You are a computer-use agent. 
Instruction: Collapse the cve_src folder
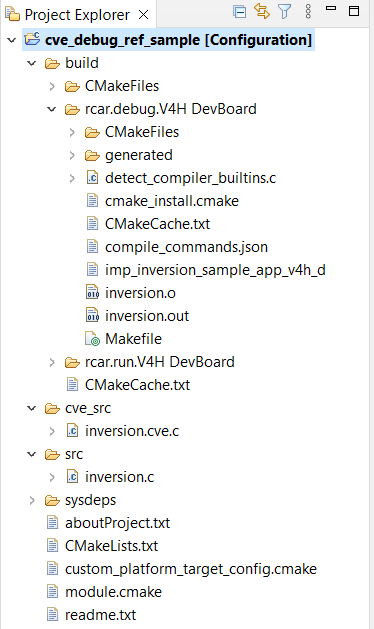point(32,408)
